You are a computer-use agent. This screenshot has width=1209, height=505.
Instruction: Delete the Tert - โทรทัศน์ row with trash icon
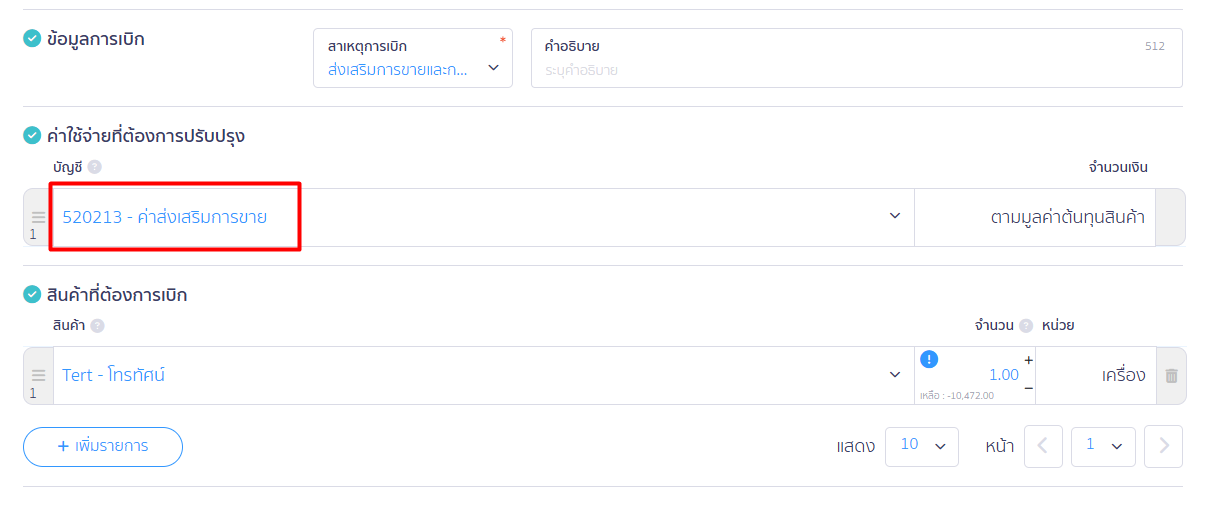(x=1171, y=376)
